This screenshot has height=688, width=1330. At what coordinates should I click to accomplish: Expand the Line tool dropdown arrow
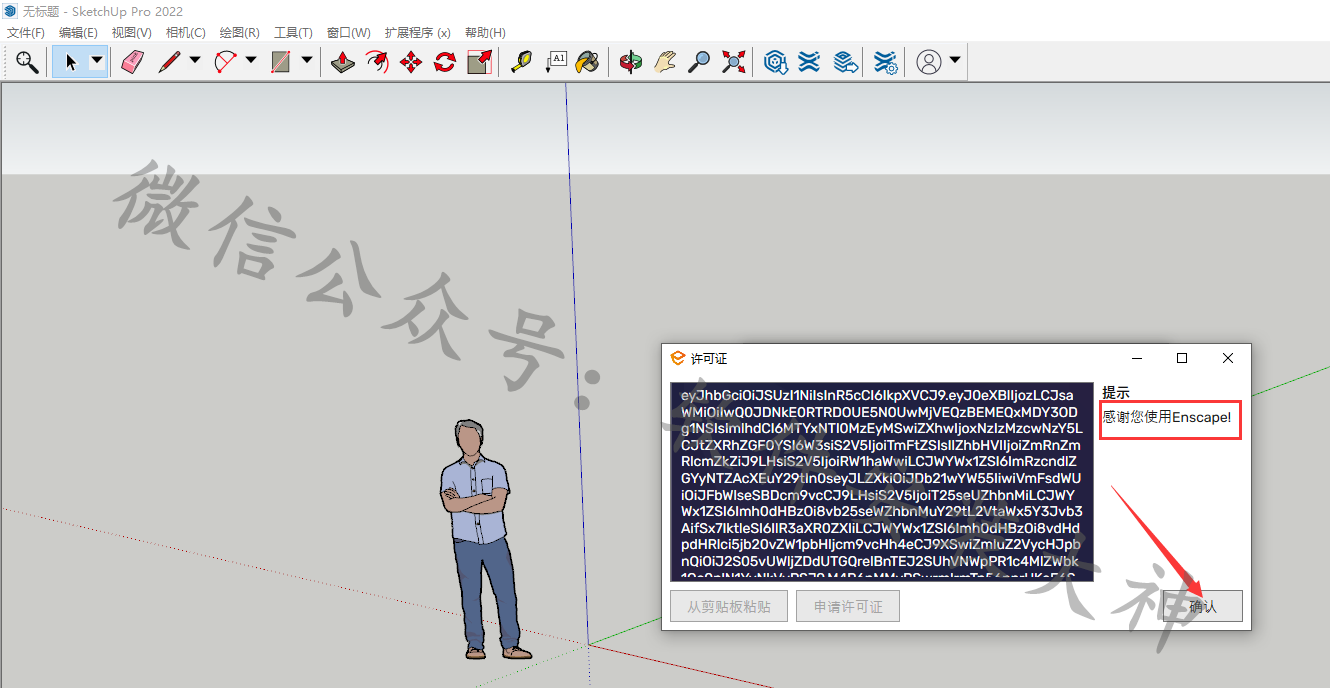click(x=194, y=62)
